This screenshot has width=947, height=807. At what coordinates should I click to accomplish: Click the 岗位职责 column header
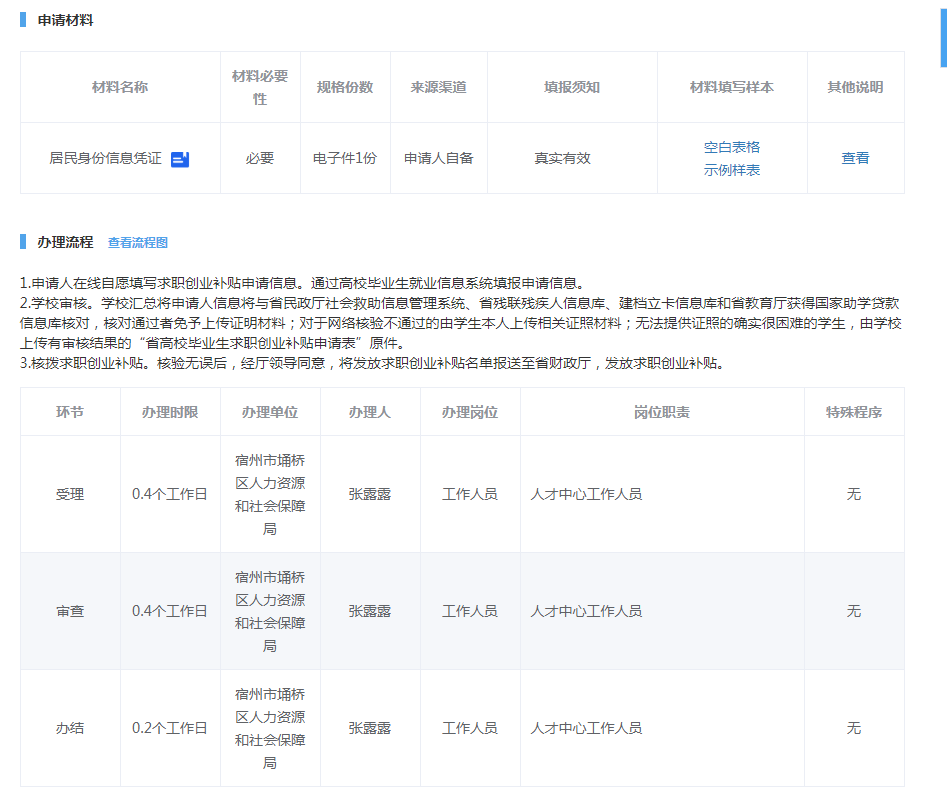661,412
